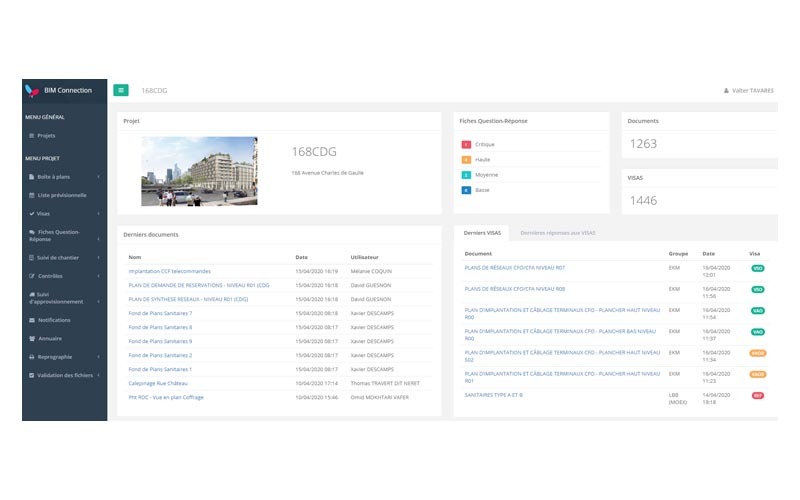800x500 pixels.
Task: Open SANITAIRES TYPE A ET B link
Action: point(494,395)
